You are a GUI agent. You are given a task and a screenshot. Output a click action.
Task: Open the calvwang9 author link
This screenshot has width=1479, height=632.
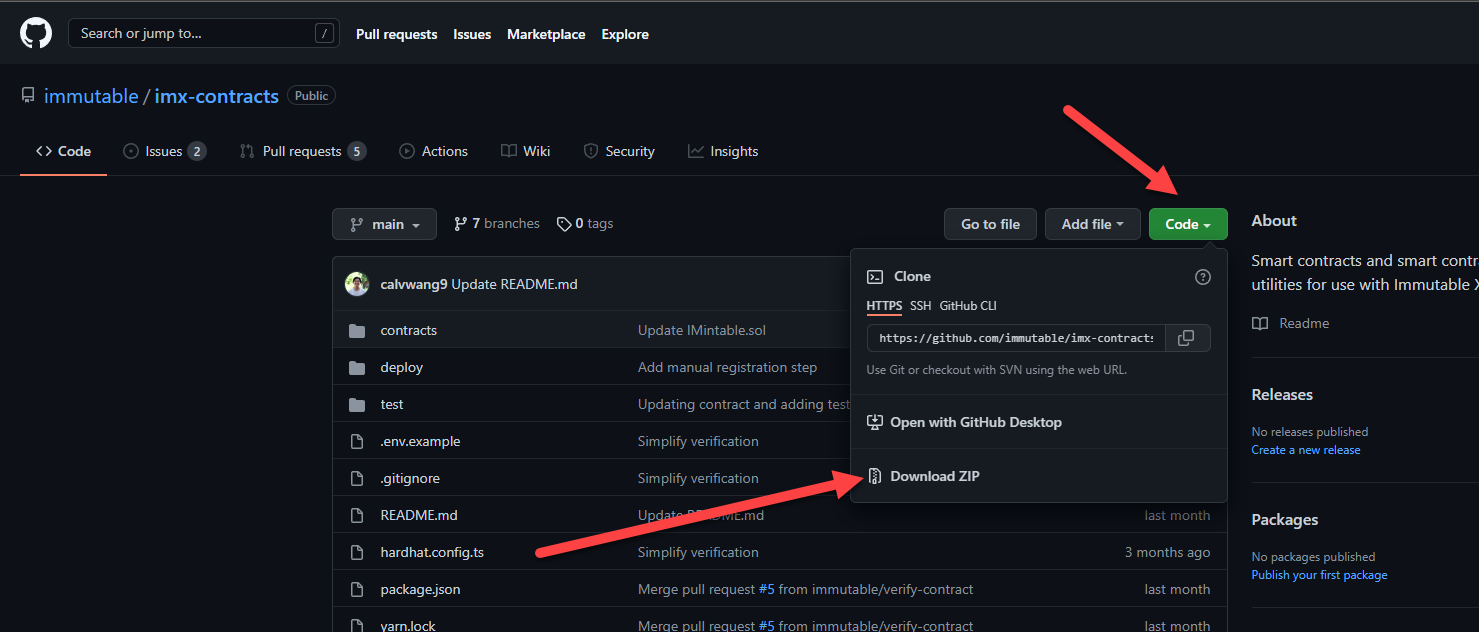tap(414, 284)
